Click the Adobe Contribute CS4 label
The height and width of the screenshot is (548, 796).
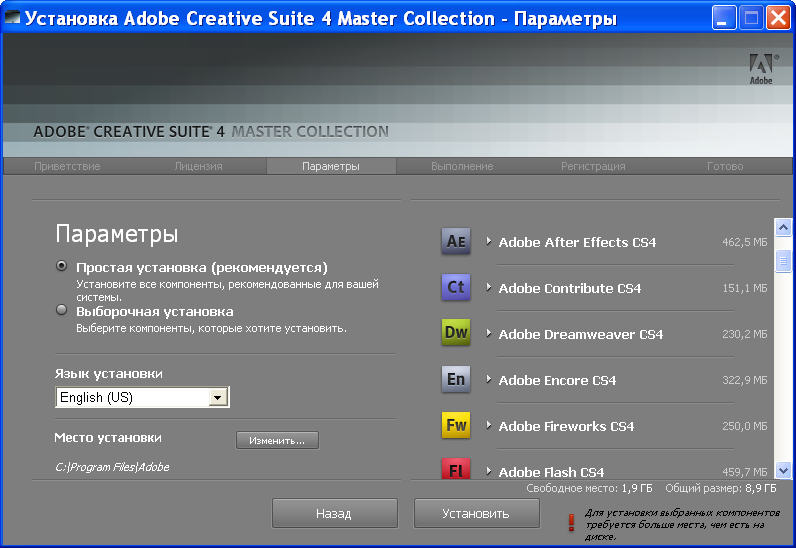click(x=570, y=288)
